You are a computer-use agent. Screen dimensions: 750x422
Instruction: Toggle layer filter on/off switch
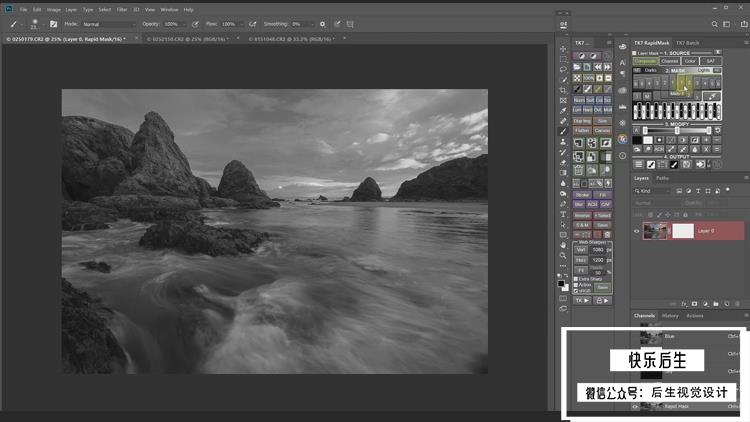[x=728, y=190]
